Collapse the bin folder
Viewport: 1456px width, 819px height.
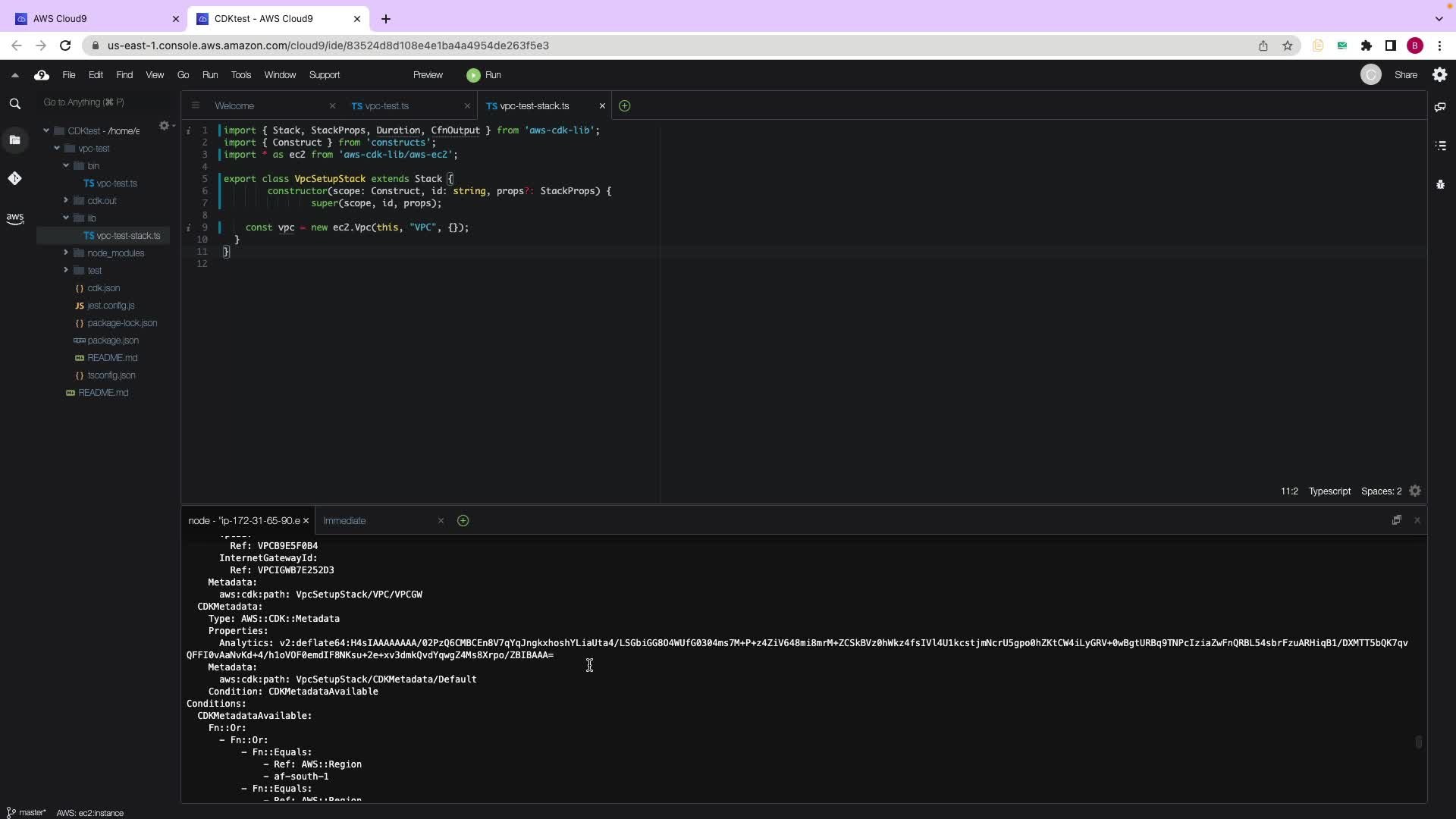point(66,165)
